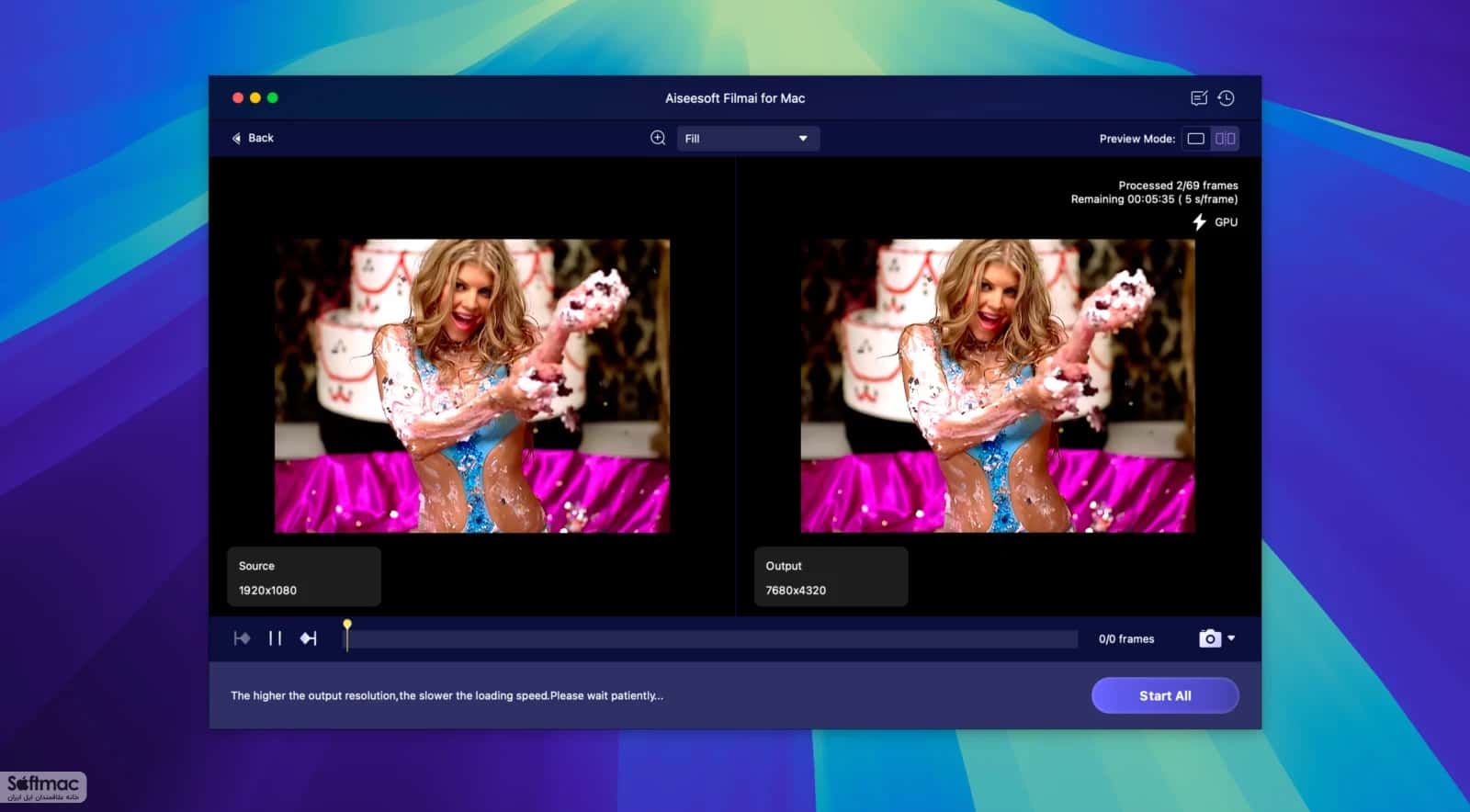Click the Output video preview thumbnail
This screenshot has width=1470, height=812.
coord(998,386)
